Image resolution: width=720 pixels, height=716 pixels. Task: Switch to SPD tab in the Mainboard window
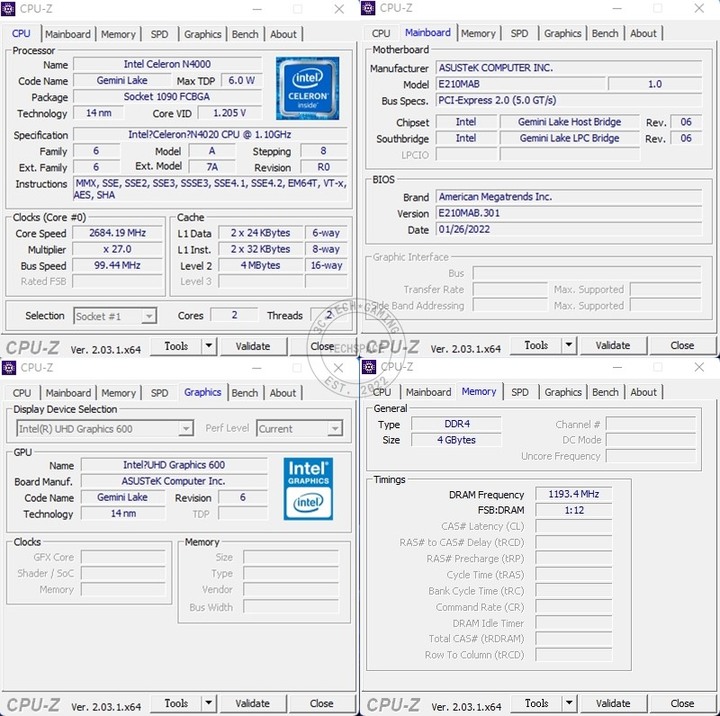coord(519,34)
